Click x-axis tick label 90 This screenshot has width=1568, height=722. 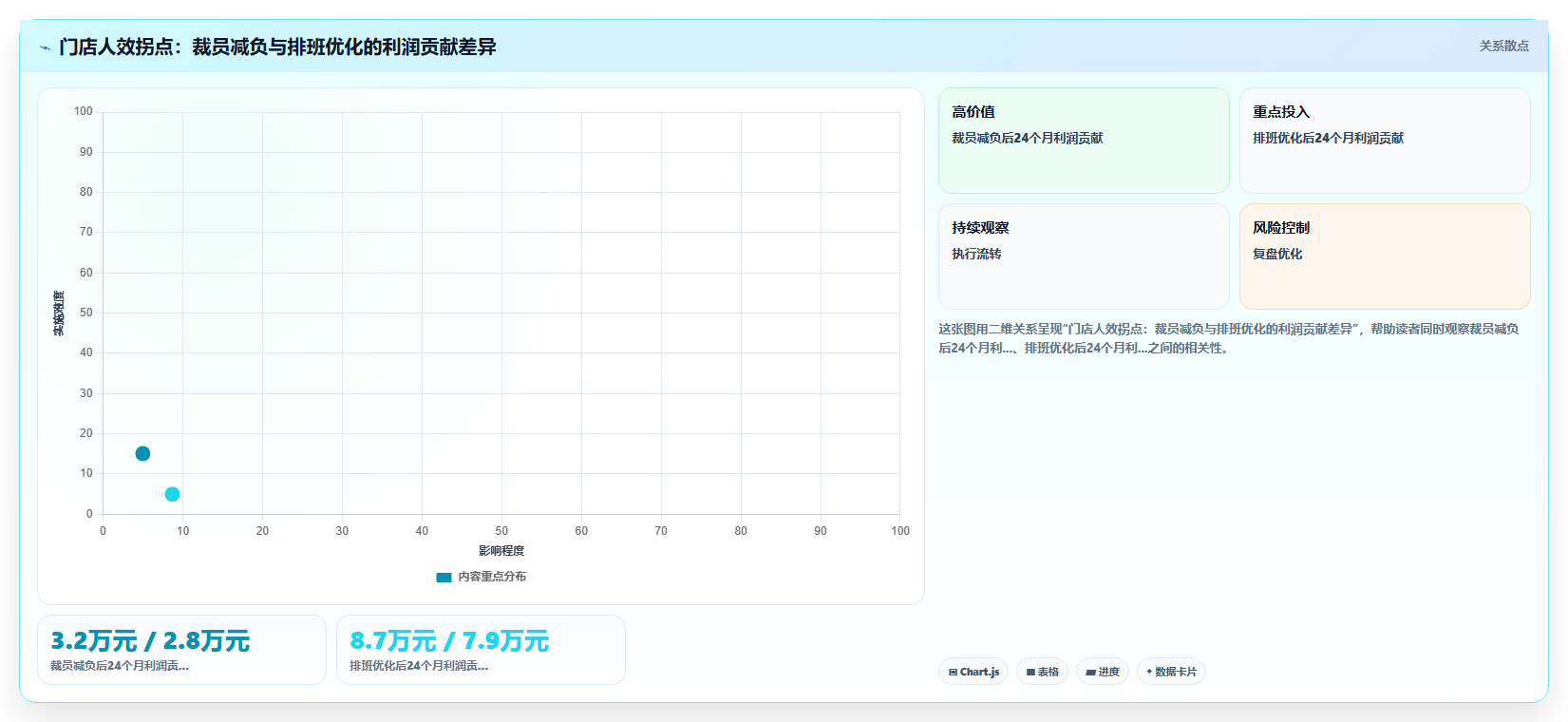(x=821, y=531)
